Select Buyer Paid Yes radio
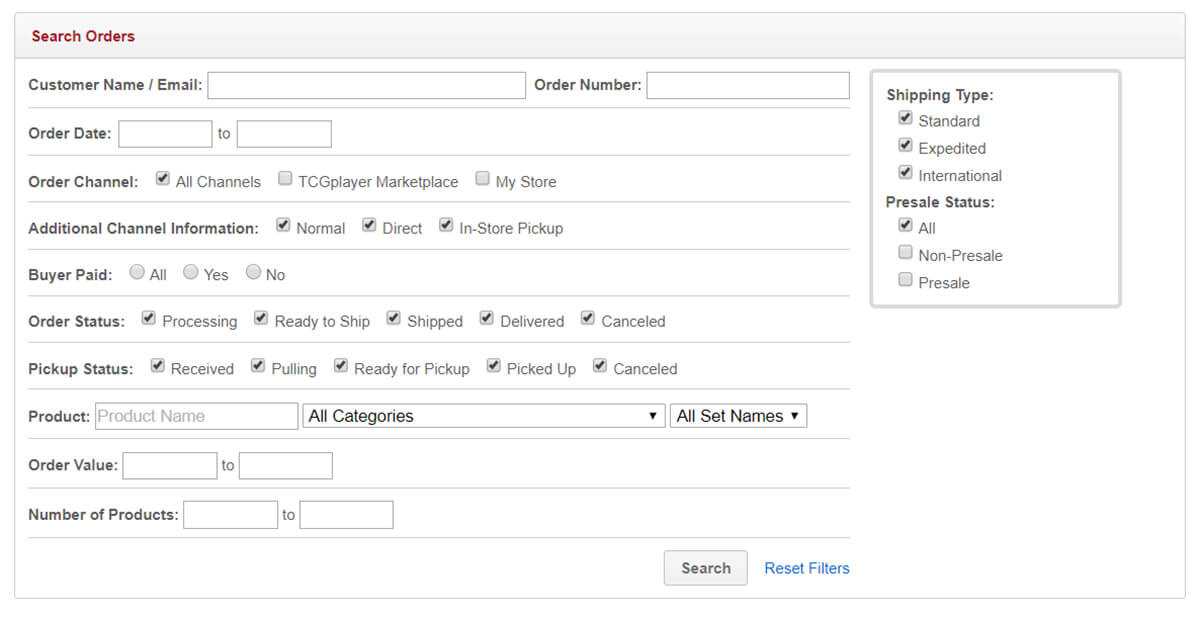This screenshot has height=617, width=1200. click(191, 272)
